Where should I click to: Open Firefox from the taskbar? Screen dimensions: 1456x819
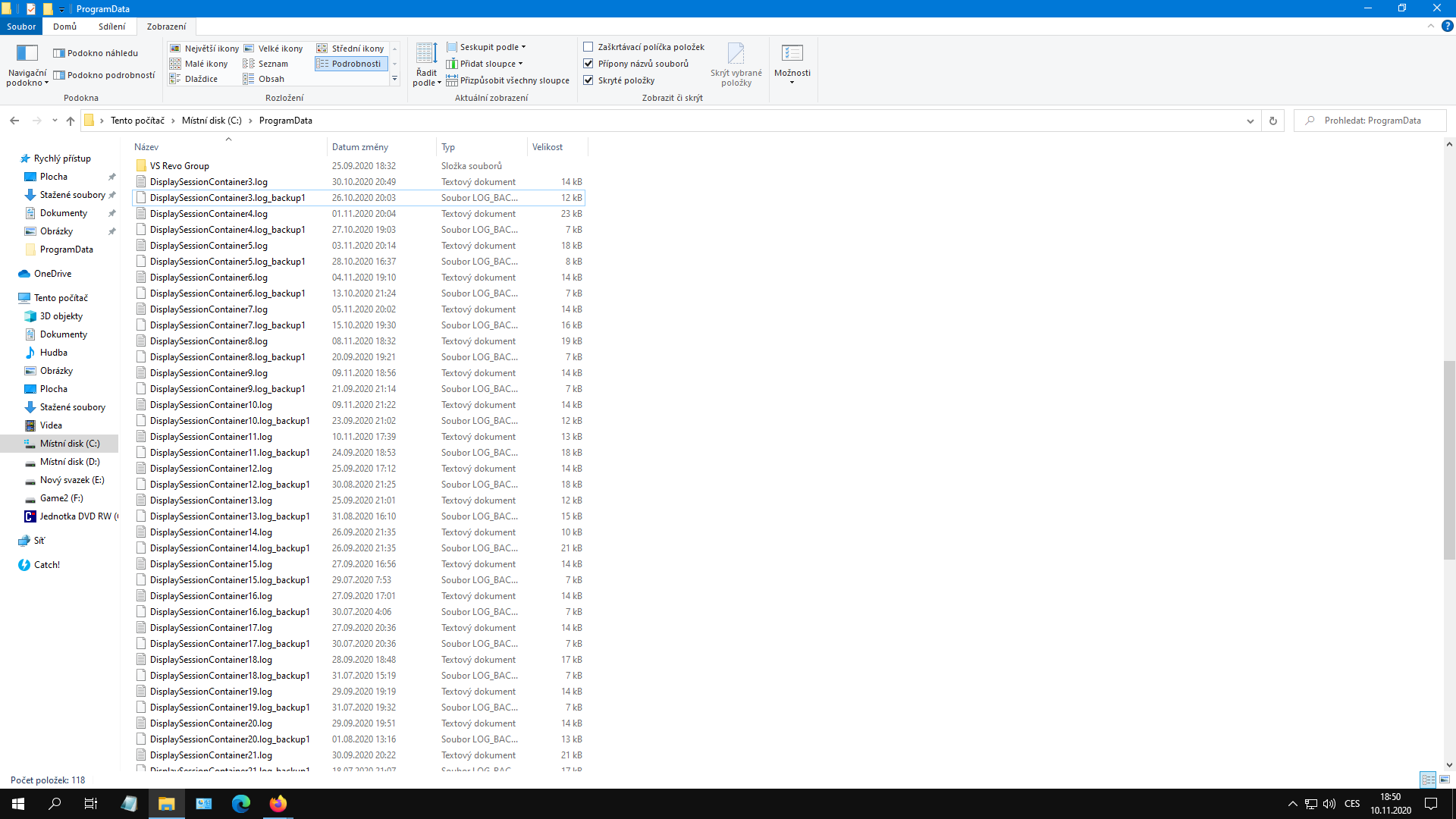(x=278, y=804)
